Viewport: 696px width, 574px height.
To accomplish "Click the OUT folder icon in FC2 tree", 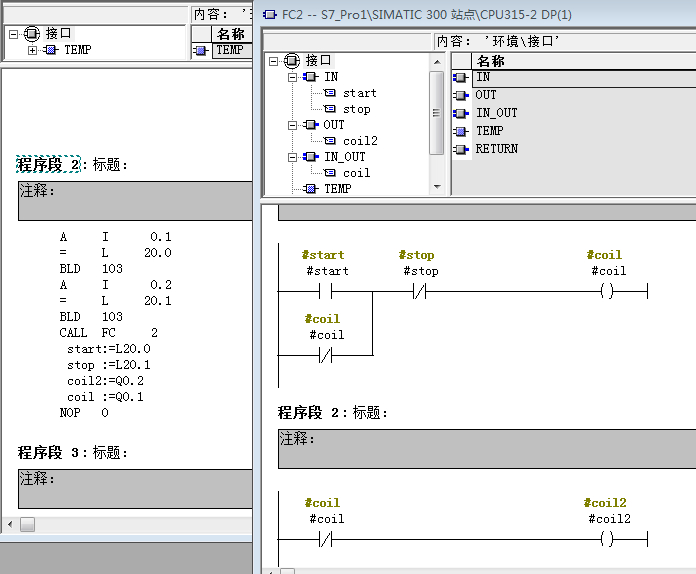I will click(311, 125).
